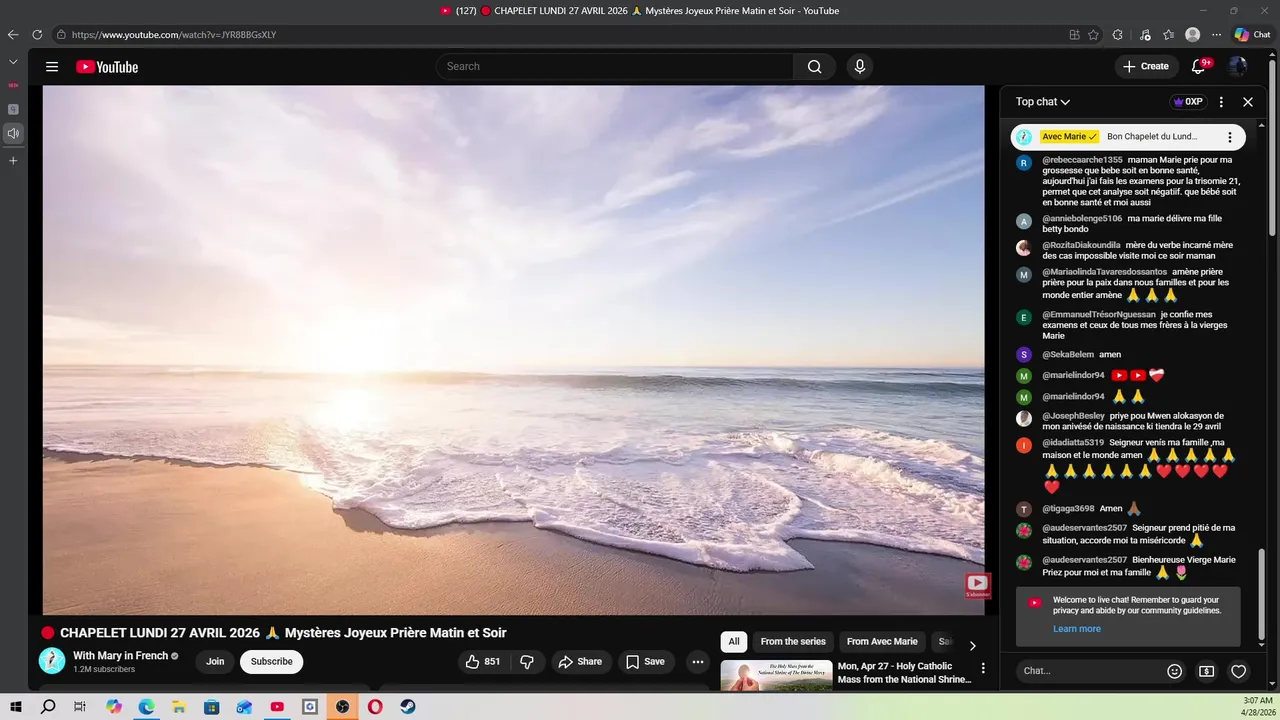Screen dimensions: 1280x720
Task: Dislike the video with thumbs down
Action: coord(527,662)
